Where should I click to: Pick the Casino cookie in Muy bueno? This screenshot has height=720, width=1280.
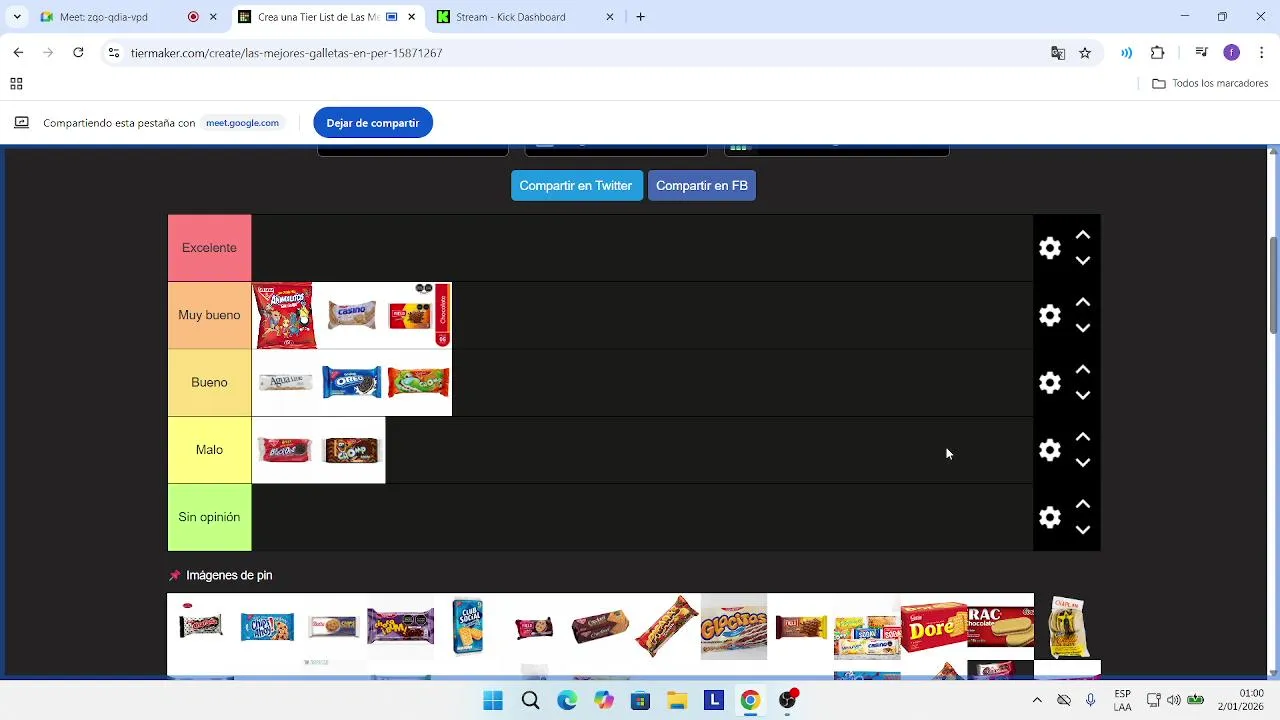click(352, 316)
